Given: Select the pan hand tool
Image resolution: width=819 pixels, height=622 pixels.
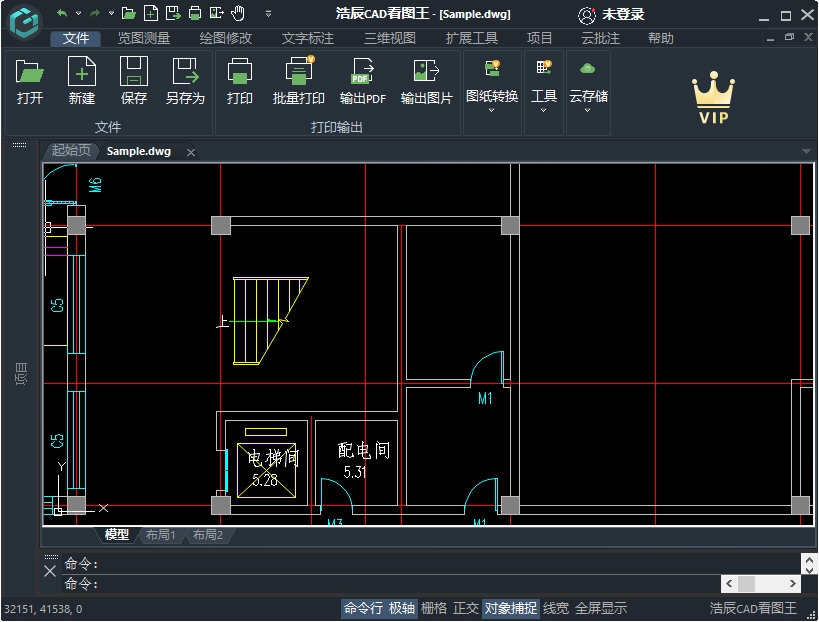Looking at the screenshot, I should pos(238,13).
